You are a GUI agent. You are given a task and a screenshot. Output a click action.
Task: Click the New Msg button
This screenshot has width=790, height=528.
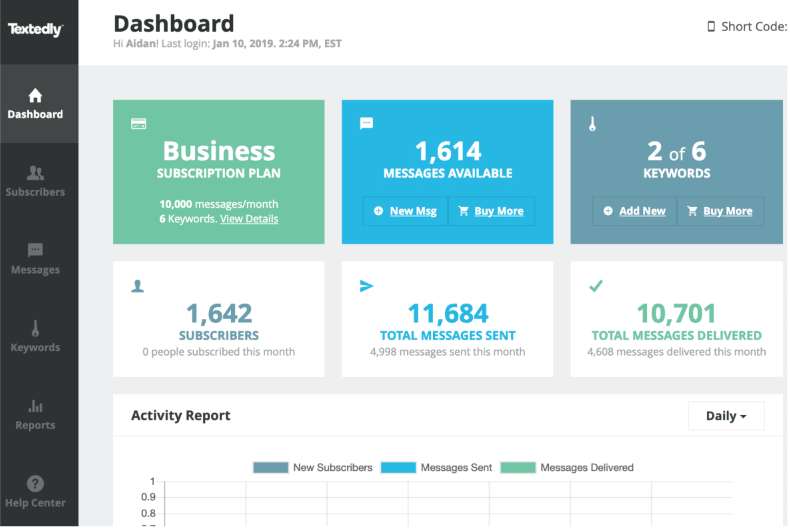coord(406,211)
